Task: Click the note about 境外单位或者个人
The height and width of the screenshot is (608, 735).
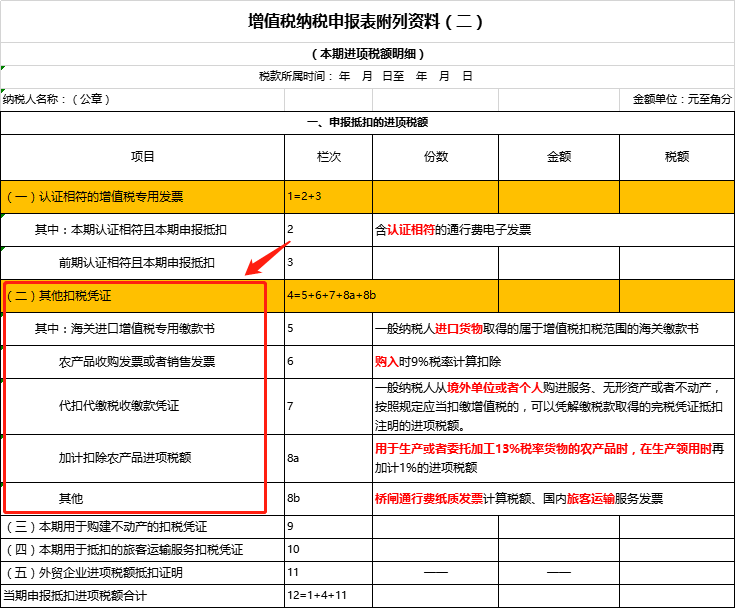Action: pyautogui.click(x=553, y=406)
